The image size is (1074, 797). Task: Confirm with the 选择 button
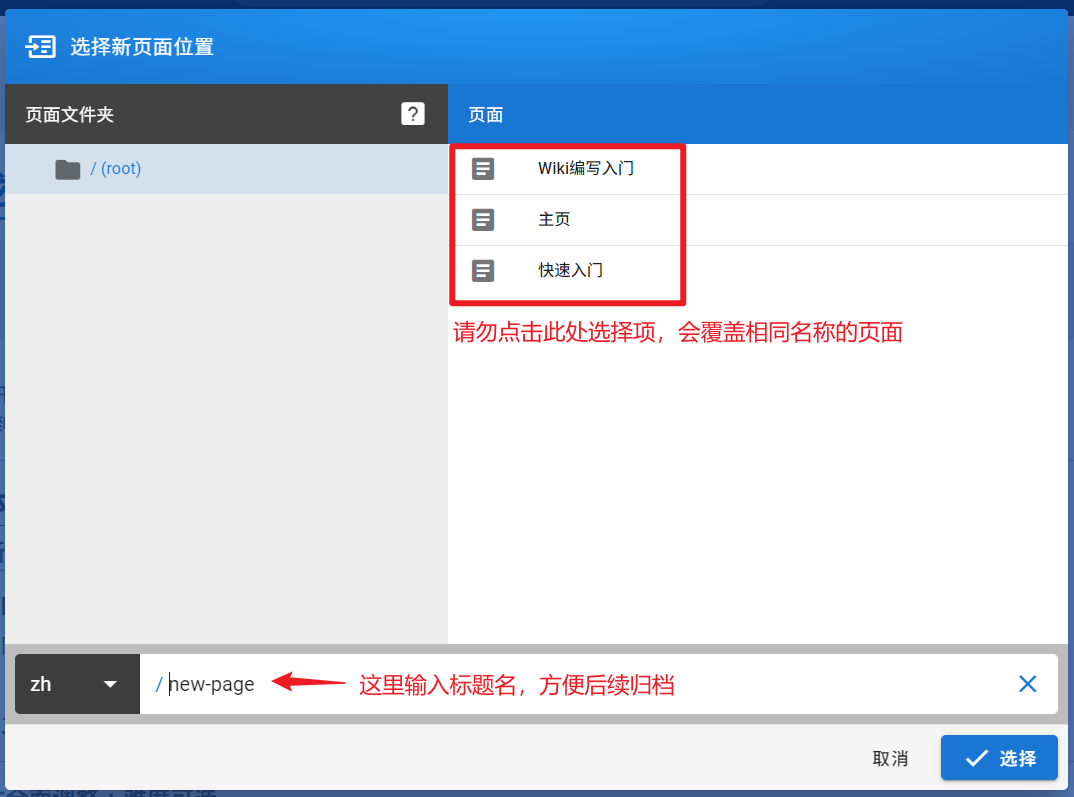coord(999,758)
